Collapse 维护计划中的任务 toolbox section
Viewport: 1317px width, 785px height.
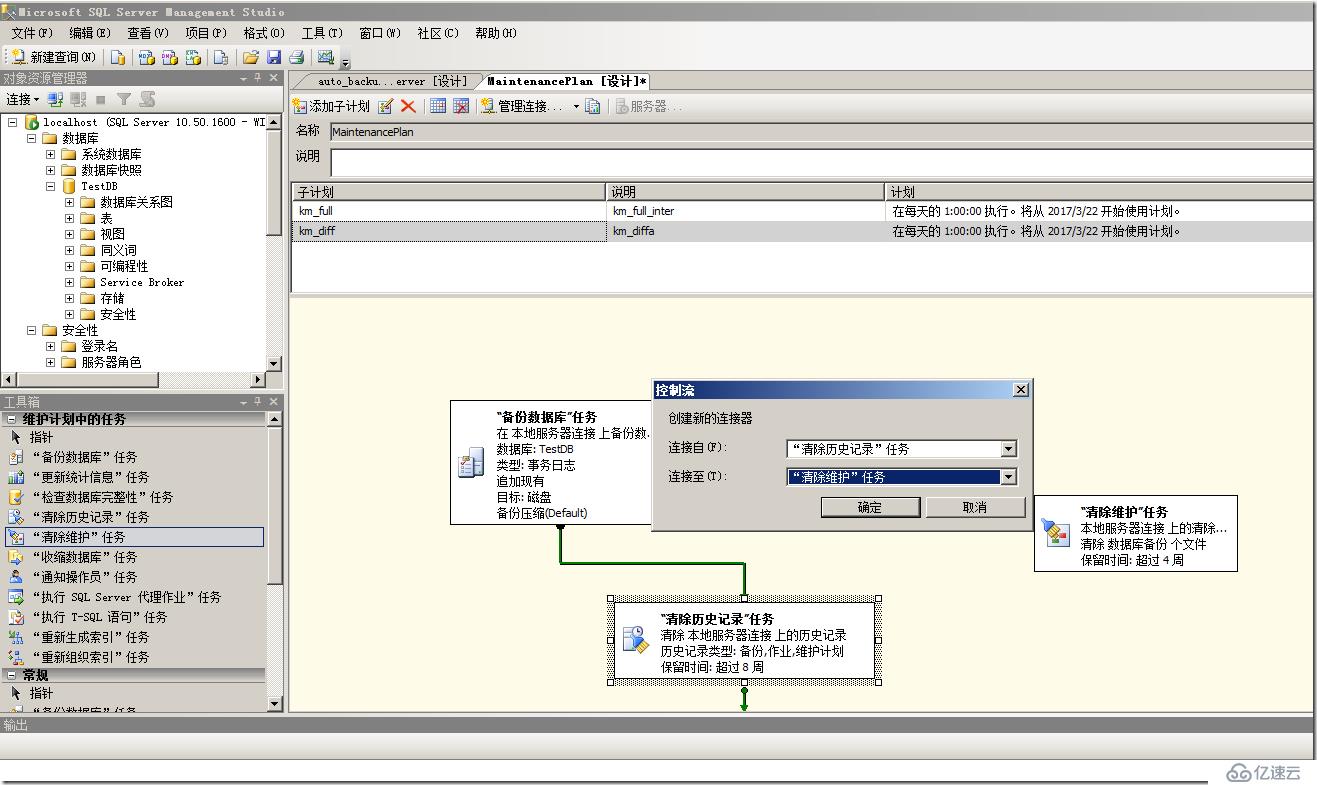pos(13,419)
